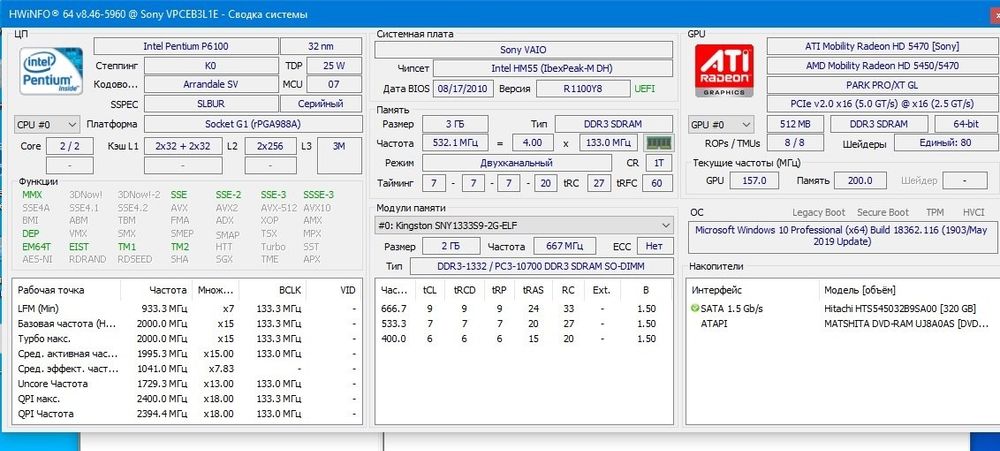Click the PCIe v2.0 x16 bus field
1000x451 pixels.
pyautogui.click(x=882, y=104)
